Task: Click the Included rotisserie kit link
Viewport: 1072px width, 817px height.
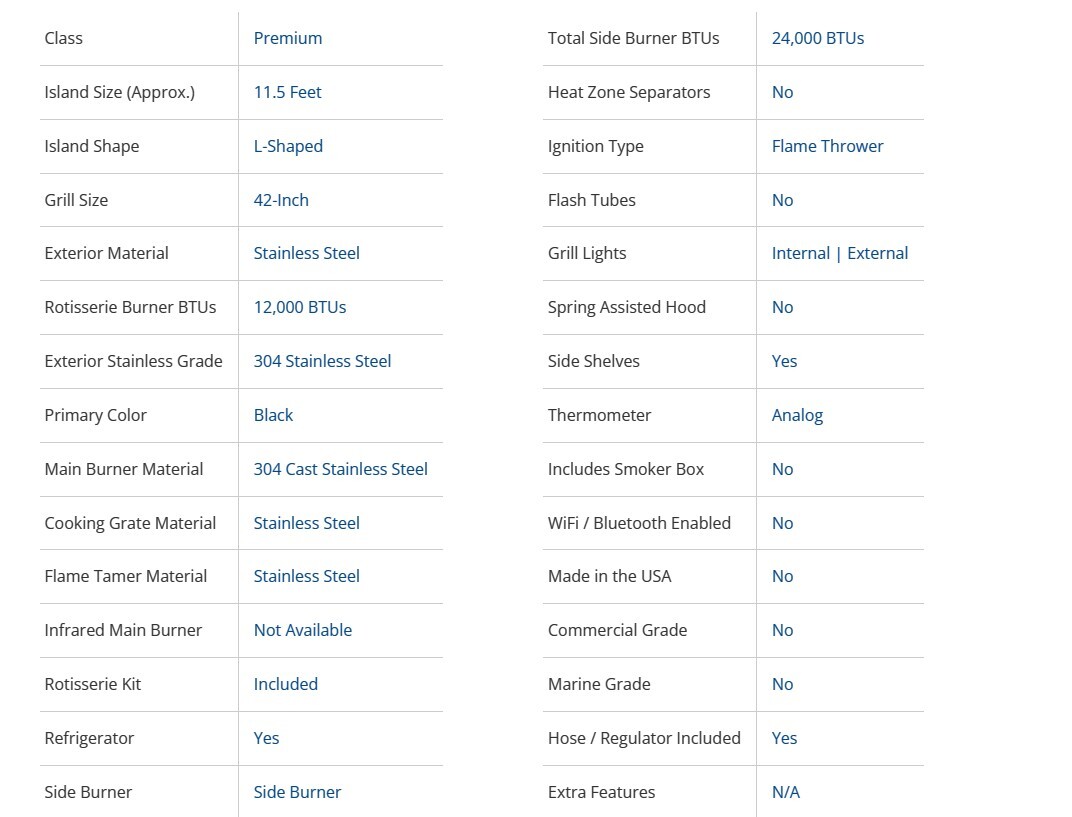Action: click(285, 684)
